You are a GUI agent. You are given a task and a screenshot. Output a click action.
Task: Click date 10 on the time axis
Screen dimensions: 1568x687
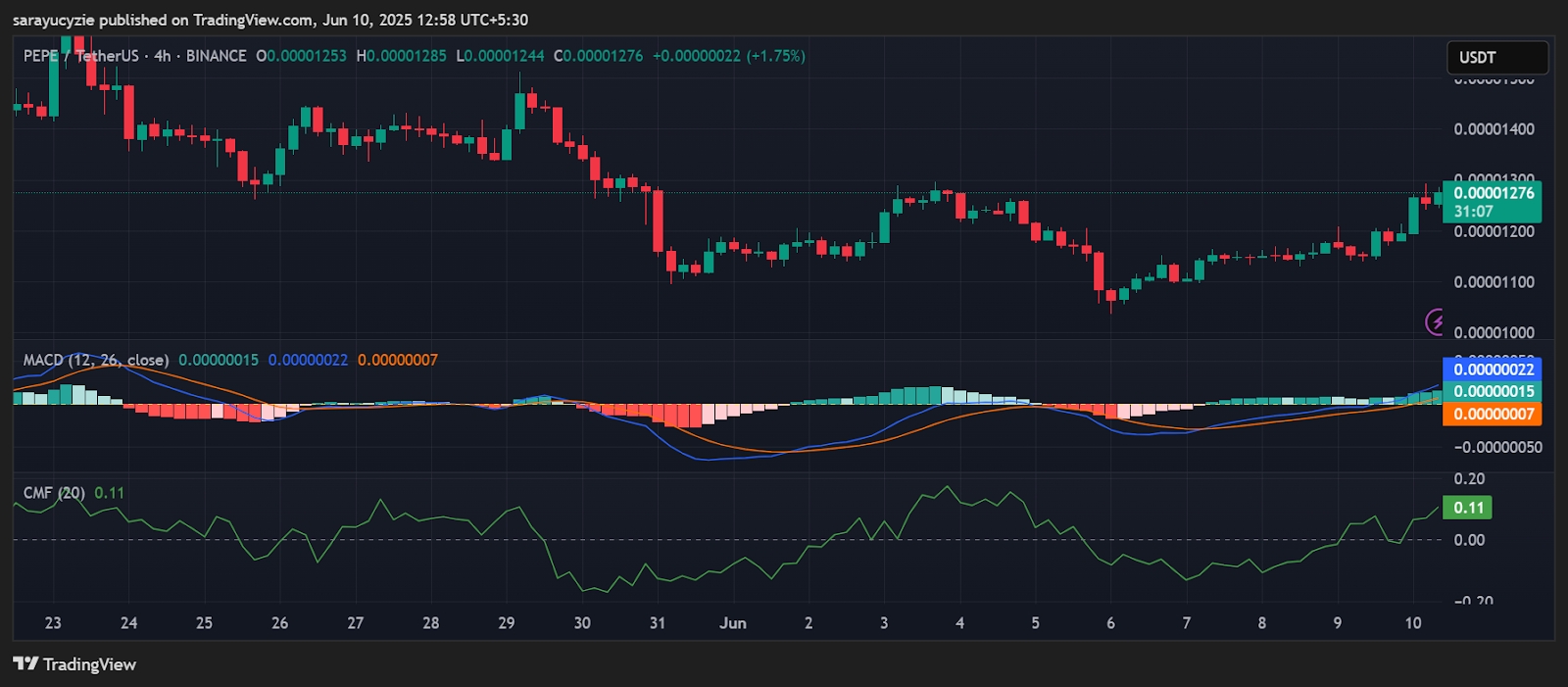coord(1412,623)
